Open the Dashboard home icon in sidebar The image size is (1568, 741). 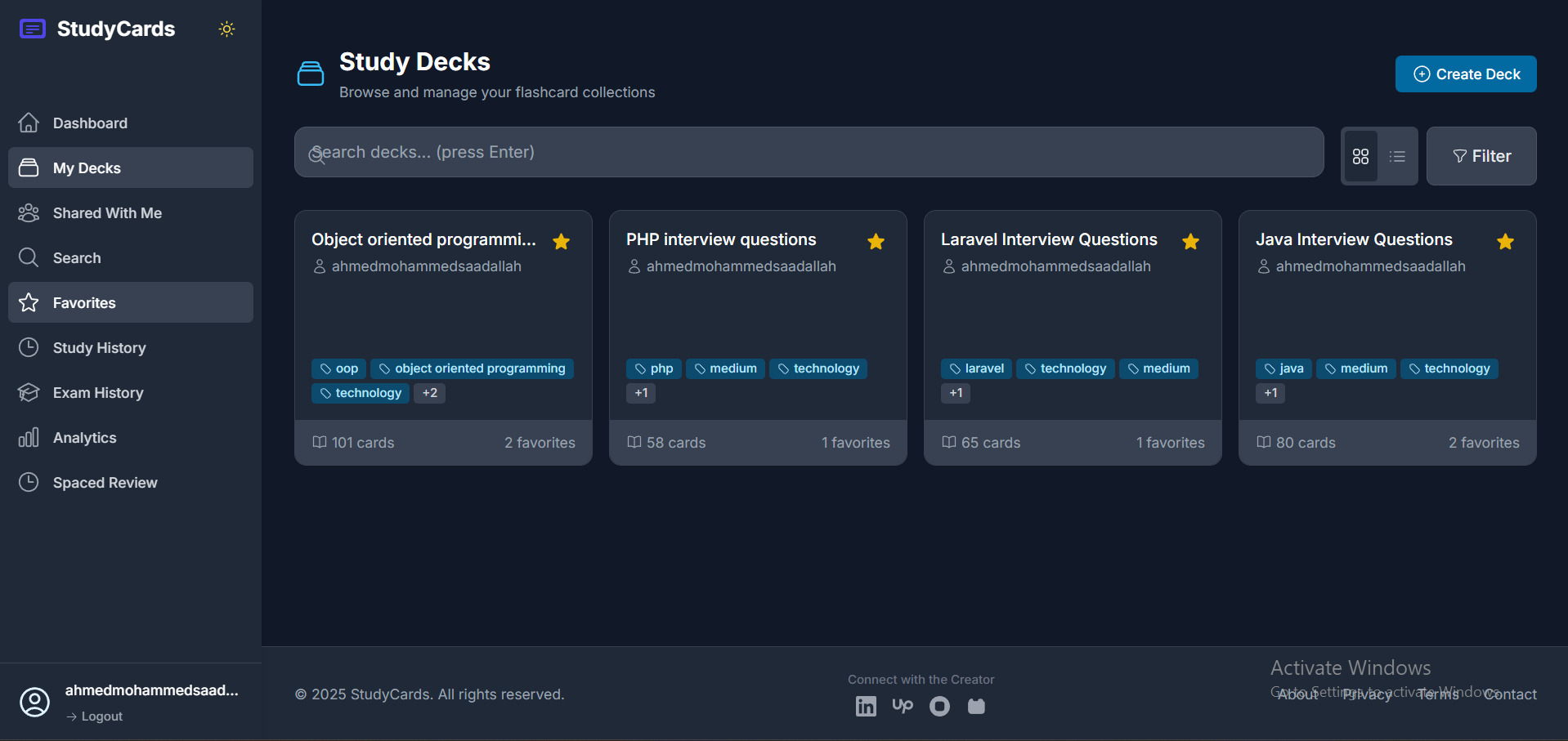click(x=29, y=123)
